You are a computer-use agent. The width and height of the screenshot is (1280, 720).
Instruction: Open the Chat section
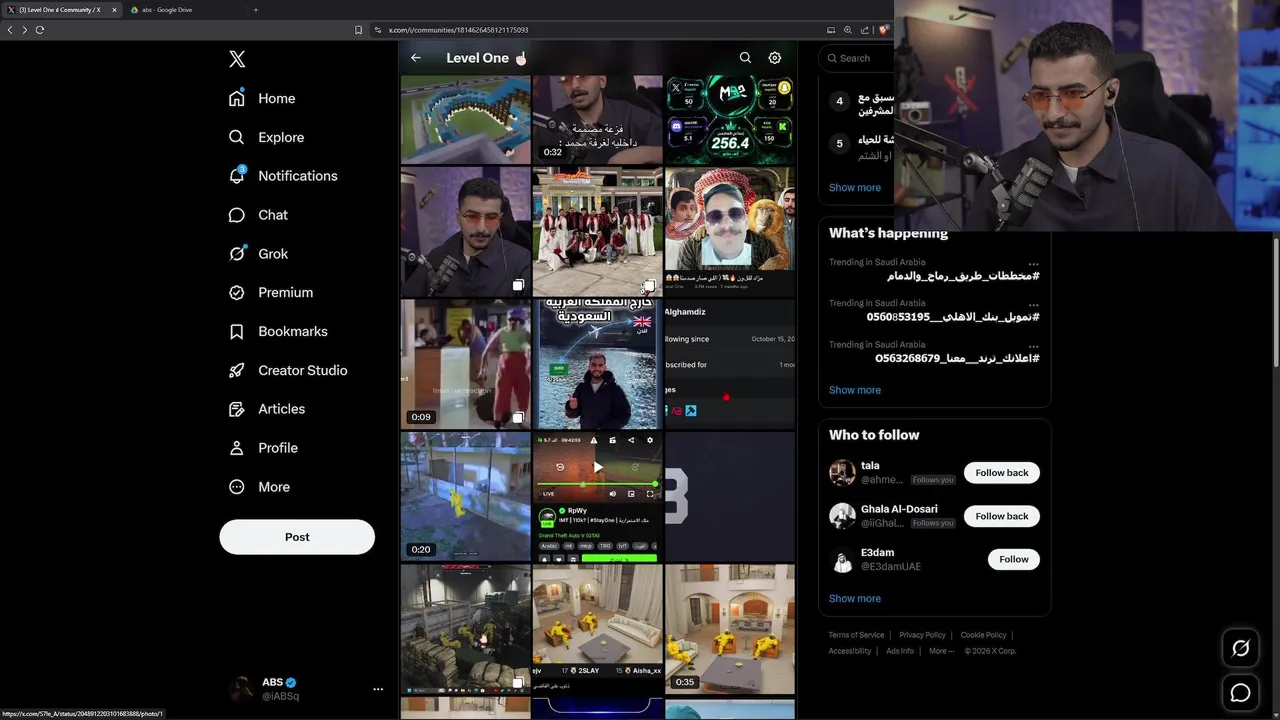[x=258, y=215]
